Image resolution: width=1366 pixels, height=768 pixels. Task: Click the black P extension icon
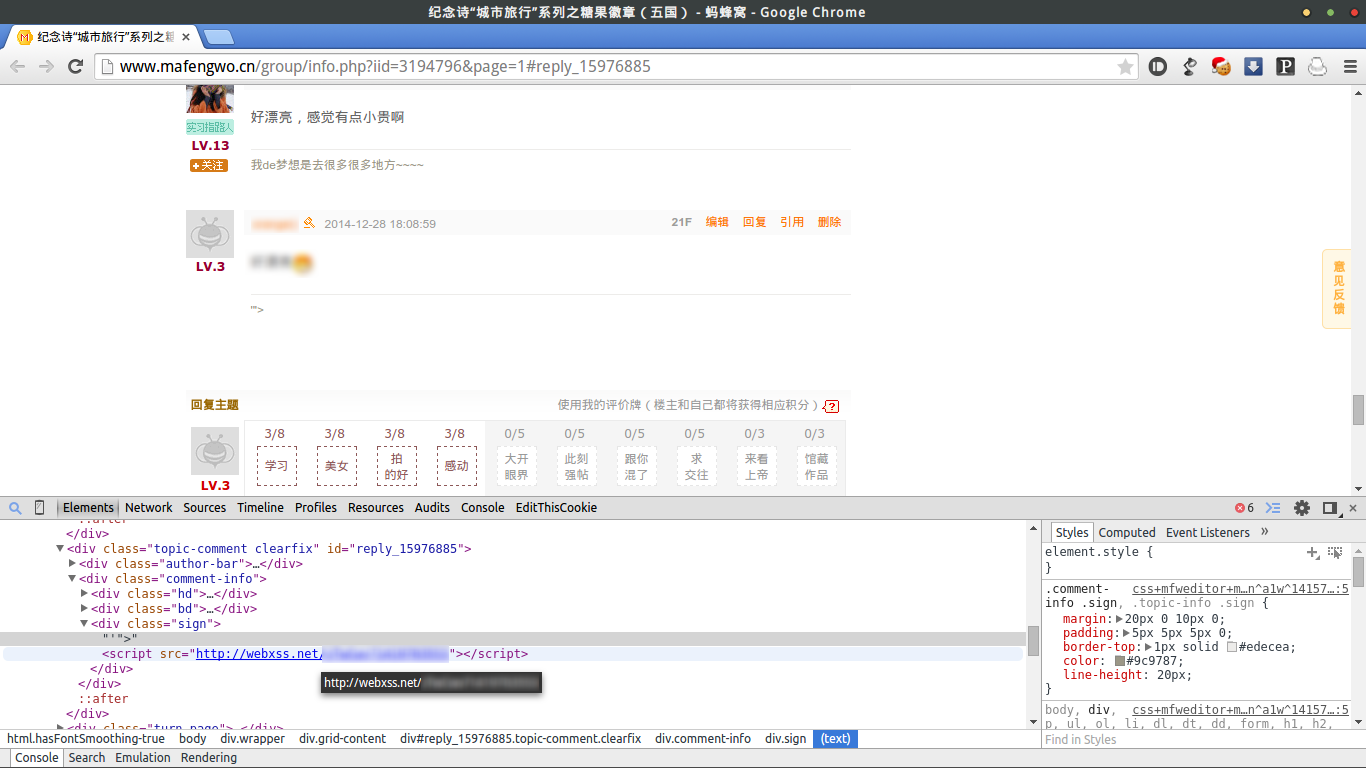click(x=1286, y=67)
